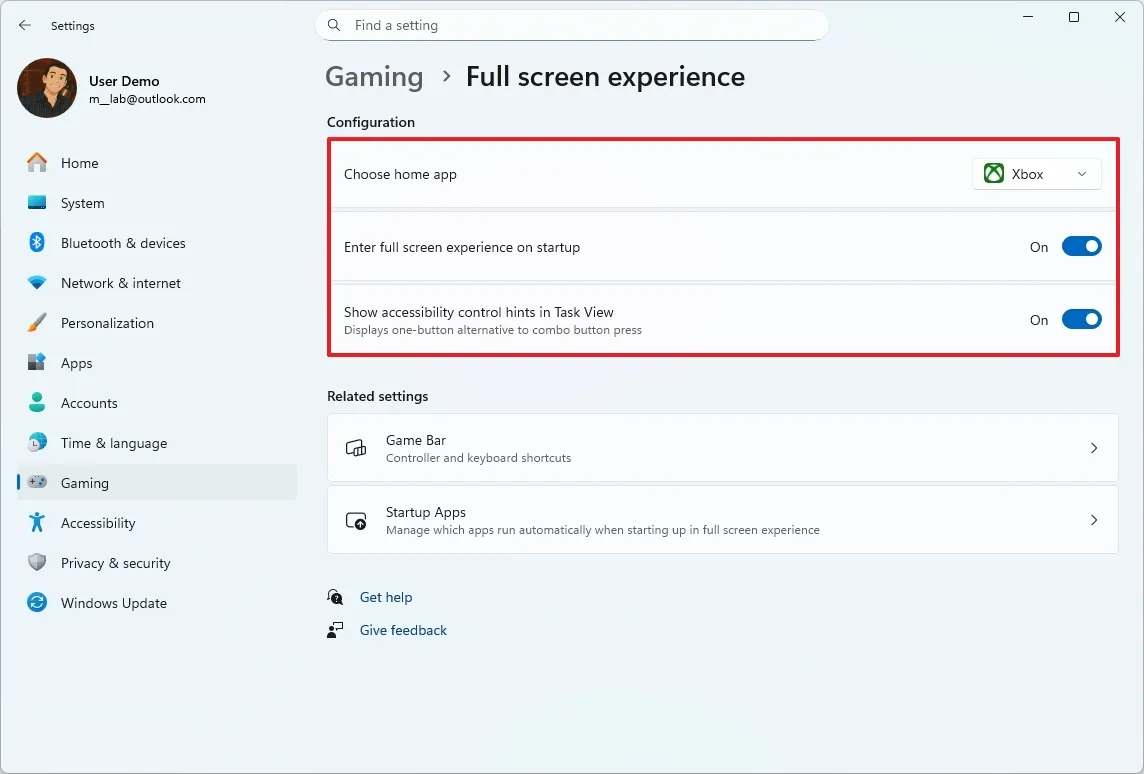Turn off accessibility control hints in Task View
1144x774 pixels.
1082,319
